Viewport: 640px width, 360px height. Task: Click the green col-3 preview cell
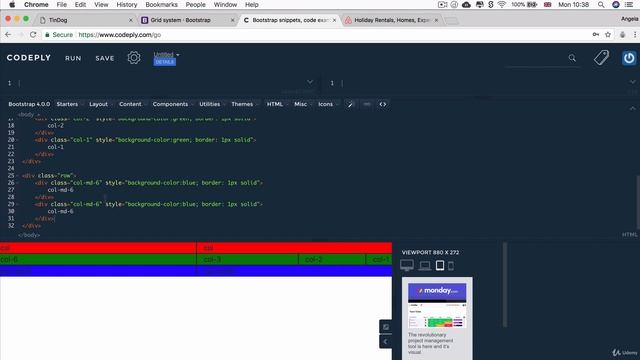tap(247, 259)
